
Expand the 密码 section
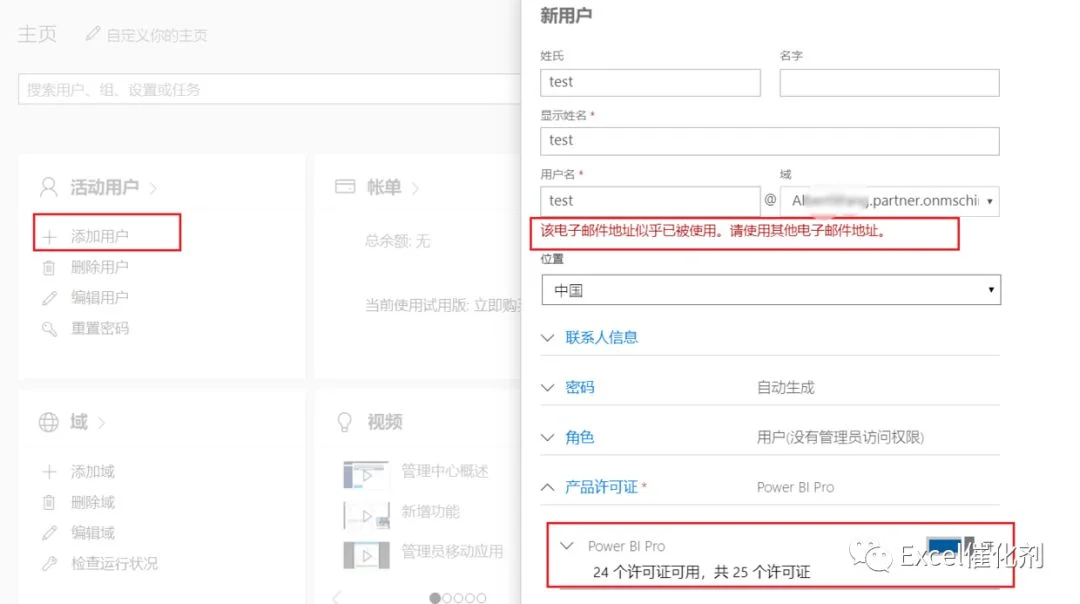579,387
